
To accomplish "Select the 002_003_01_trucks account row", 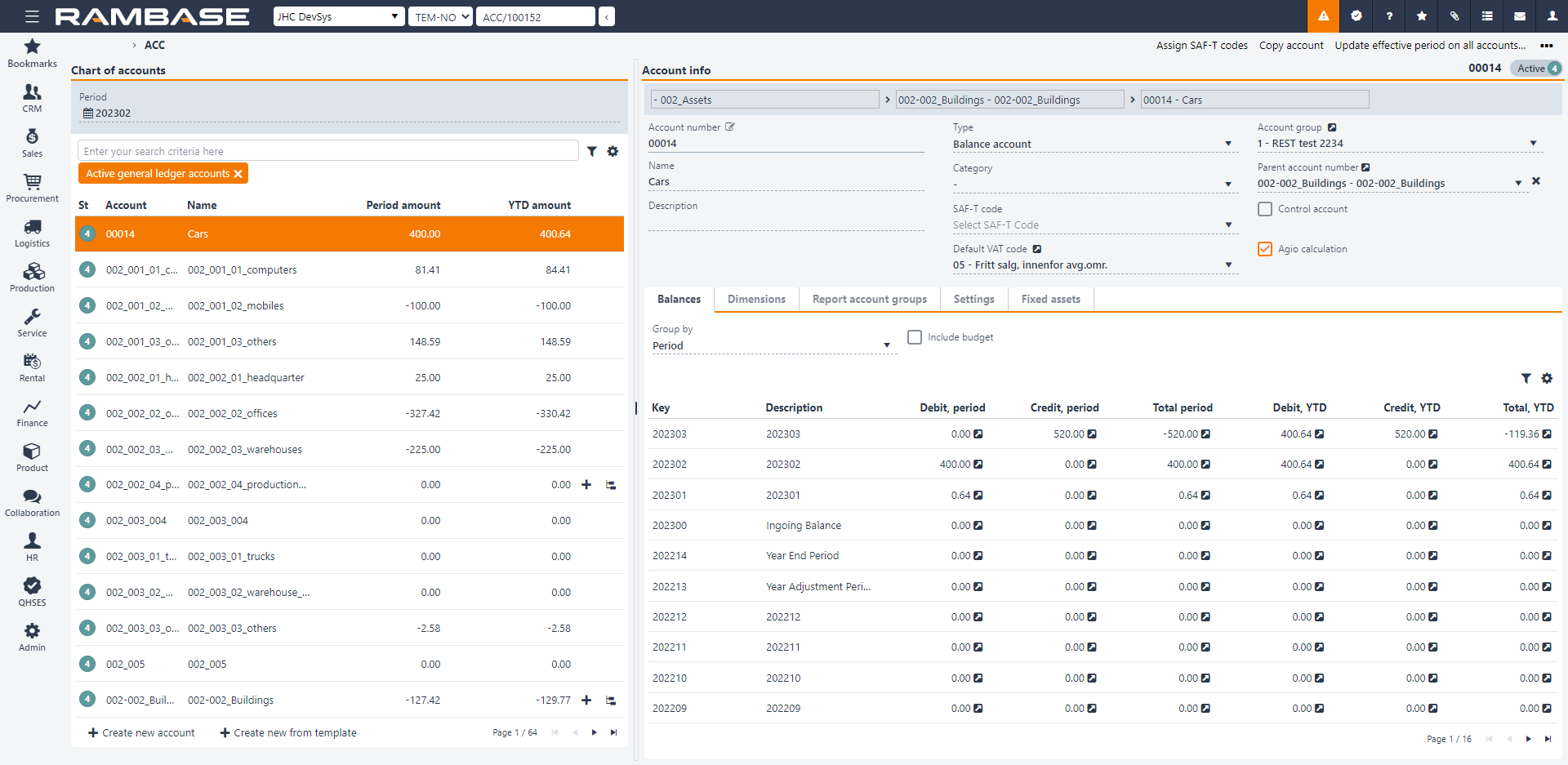I will pos(350,557).
